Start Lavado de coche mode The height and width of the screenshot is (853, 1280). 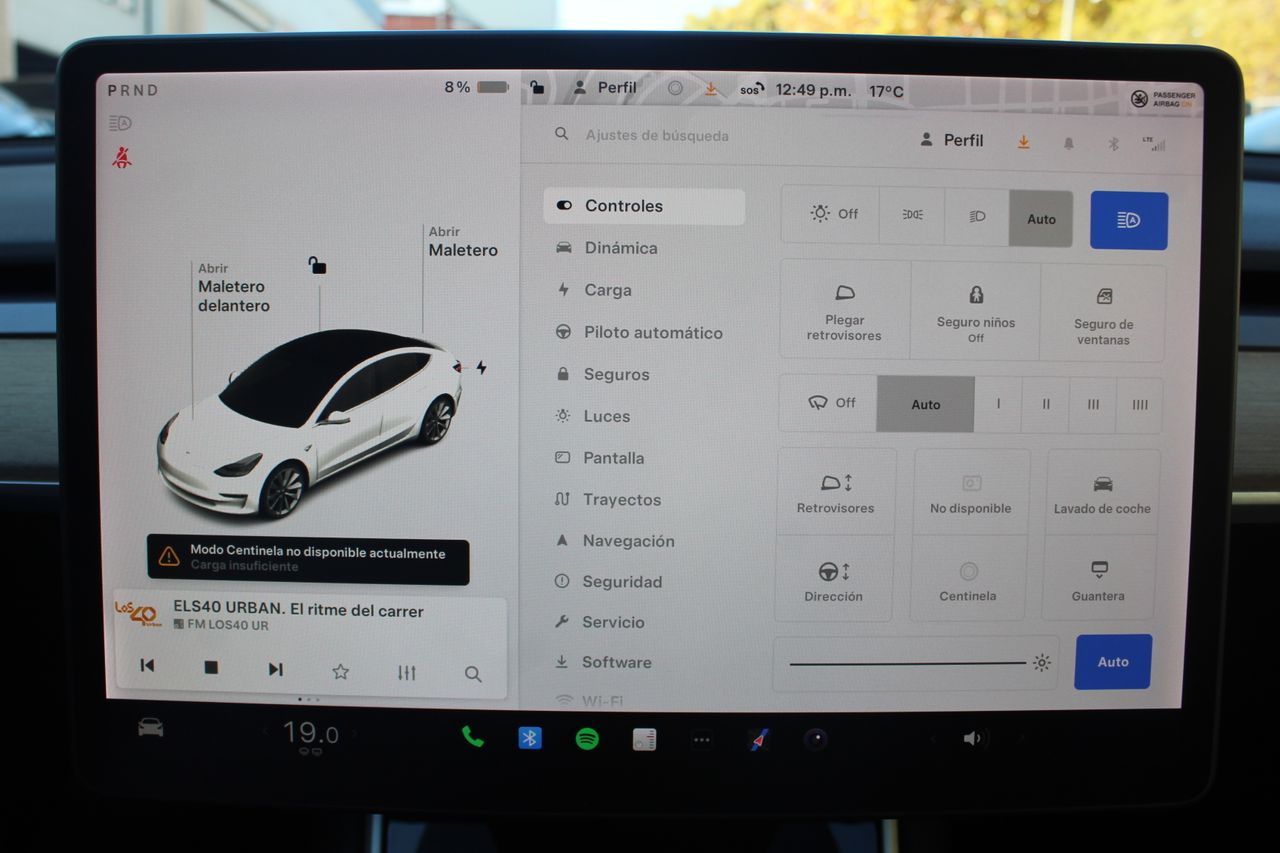coord(1102,492)
